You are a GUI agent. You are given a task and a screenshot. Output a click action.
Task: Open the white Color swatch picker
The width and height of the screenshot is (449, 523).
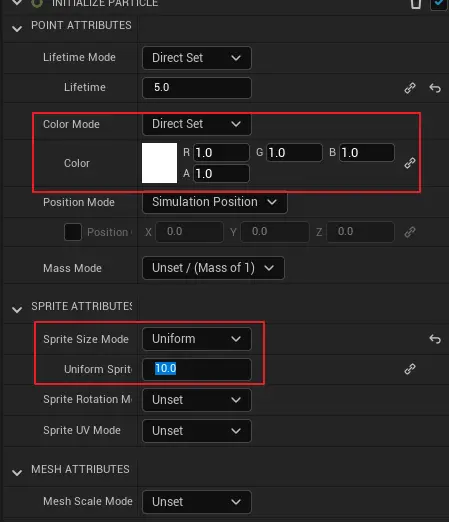tap(159, 163)
